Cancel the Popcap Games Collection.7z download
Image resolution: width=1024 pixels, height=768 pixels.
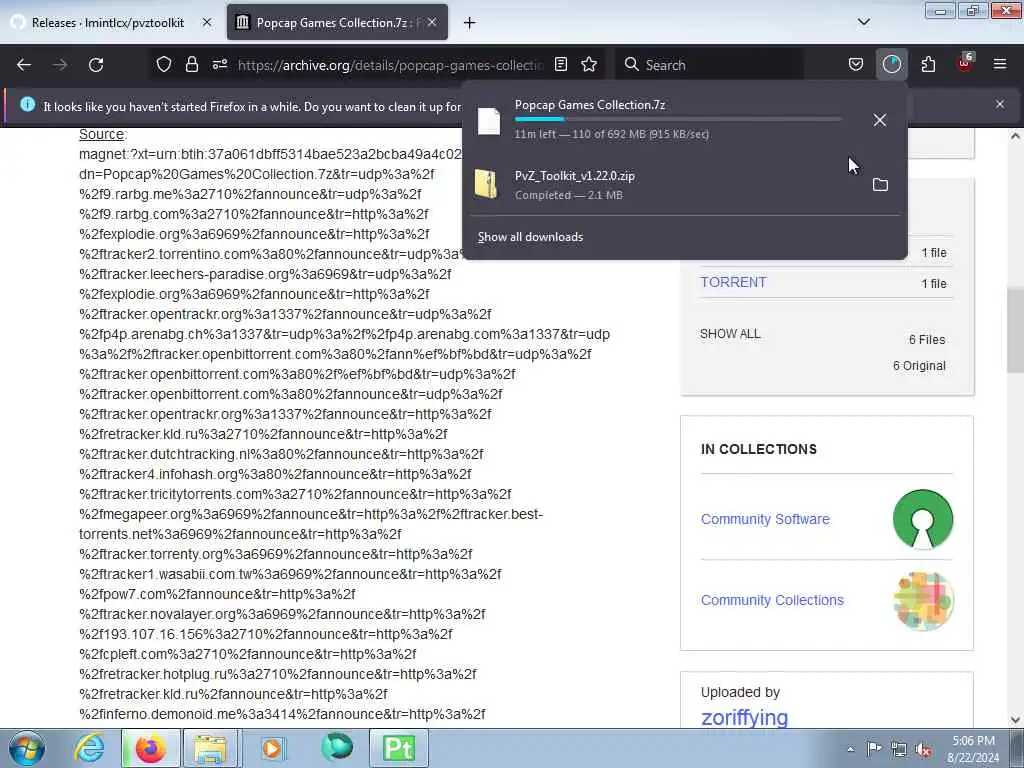tap(880, 120)
